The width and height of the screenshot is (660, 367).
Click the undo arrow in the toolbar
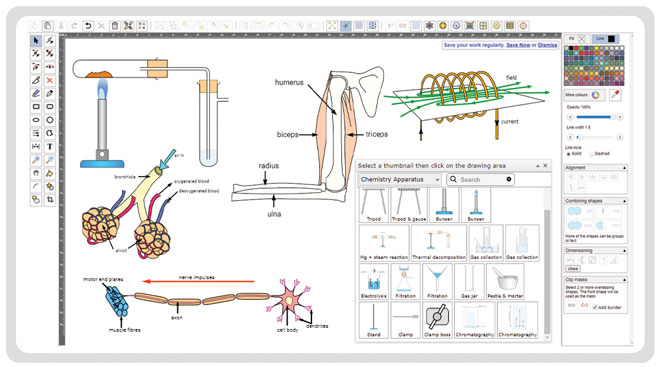point(88,26)
